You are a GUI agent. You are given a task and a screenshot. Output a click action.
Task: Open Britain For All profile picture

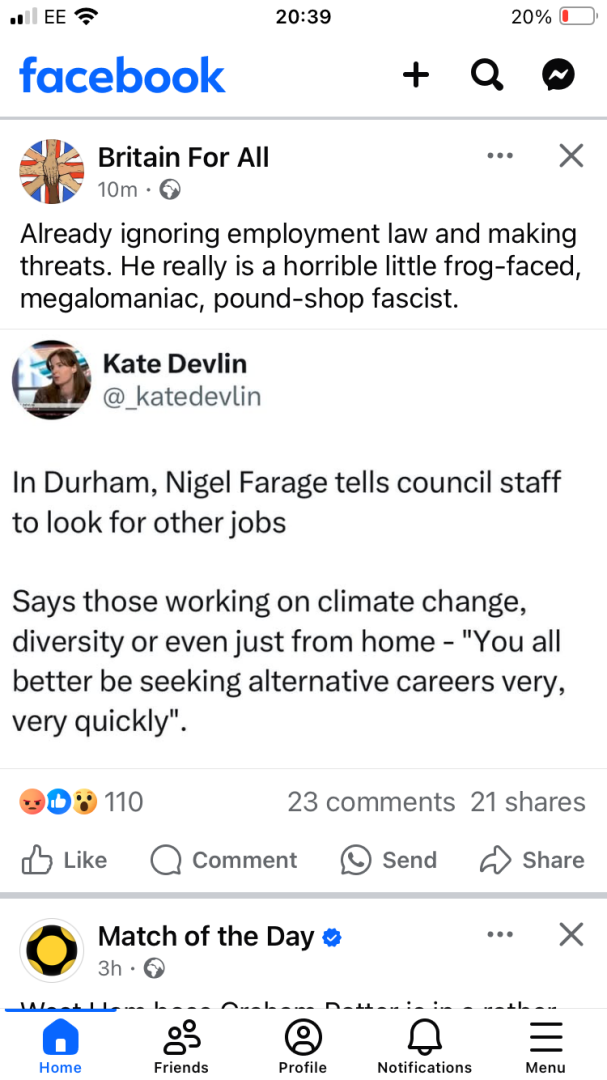(52, 171)
